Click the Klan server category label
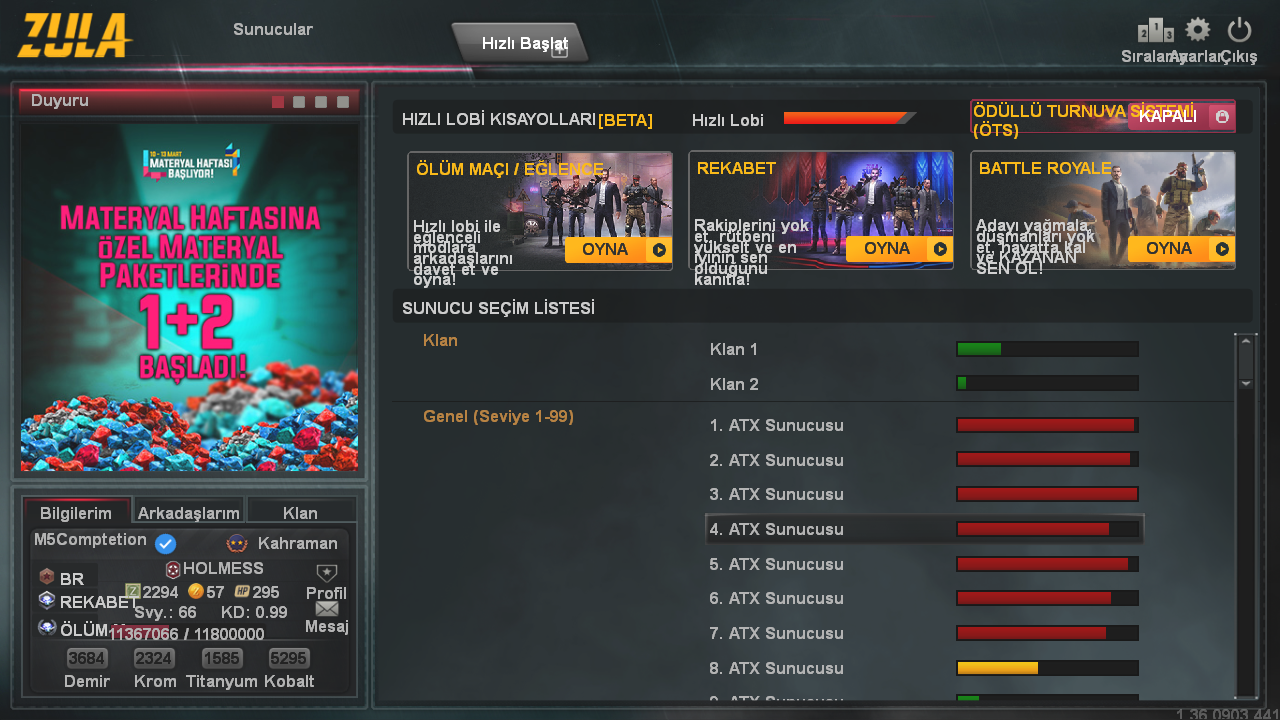1280x720 pixels. [440, 340]
